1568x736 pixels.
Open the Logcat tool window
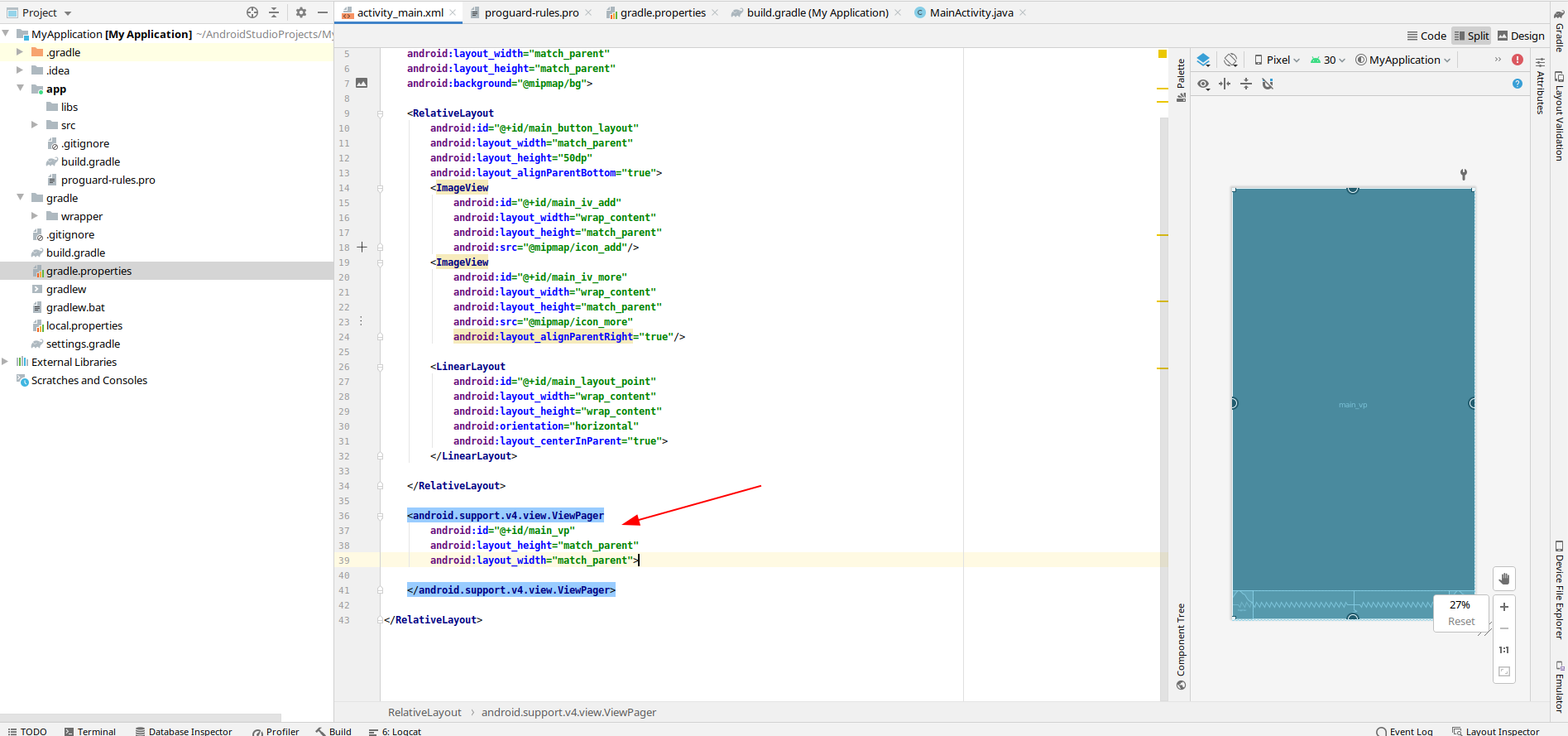tap(395, 731)
